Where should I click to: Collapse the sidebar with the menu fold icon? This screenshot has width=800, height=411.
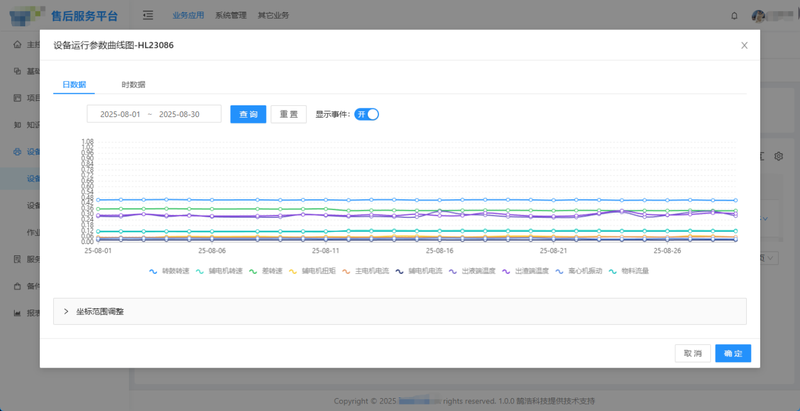[x=148, y=16]
